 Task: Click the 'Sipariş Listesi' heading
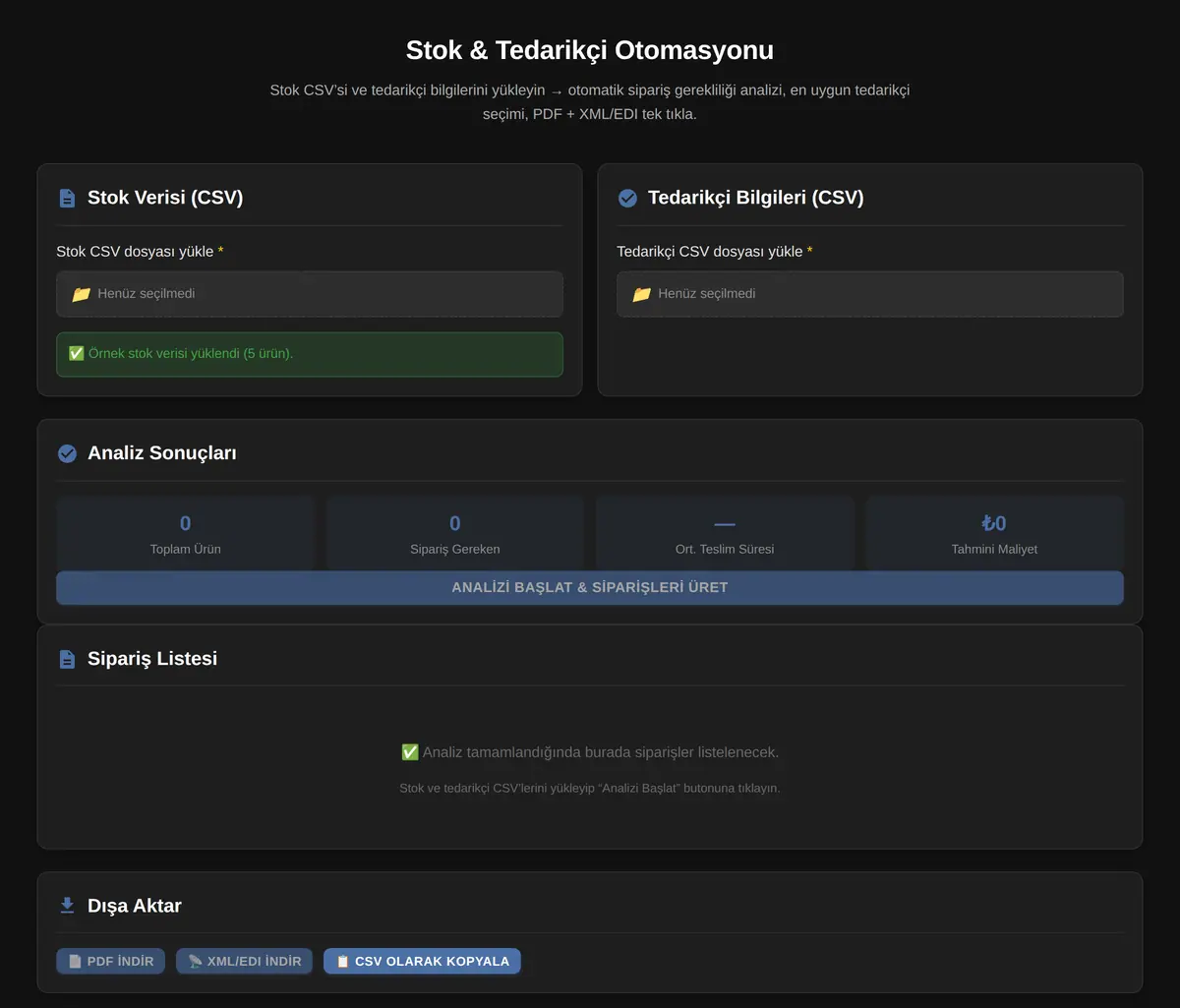coord(152,659)
